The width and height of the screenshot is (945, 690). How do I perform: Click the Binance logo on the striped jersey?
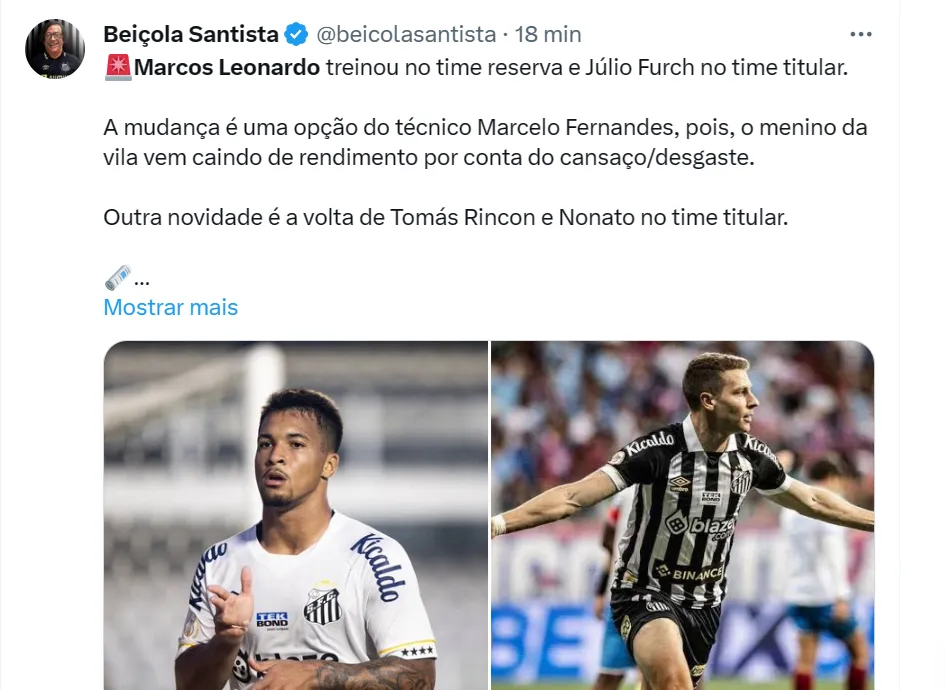click(x=690, y=573)
